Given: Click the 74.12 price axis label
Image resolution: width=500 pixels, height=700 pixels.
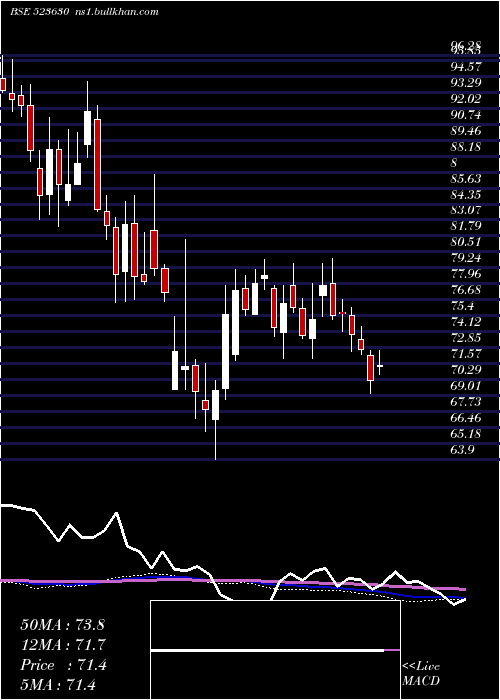Looking at the screenshot, I should (x=466, y=322).
